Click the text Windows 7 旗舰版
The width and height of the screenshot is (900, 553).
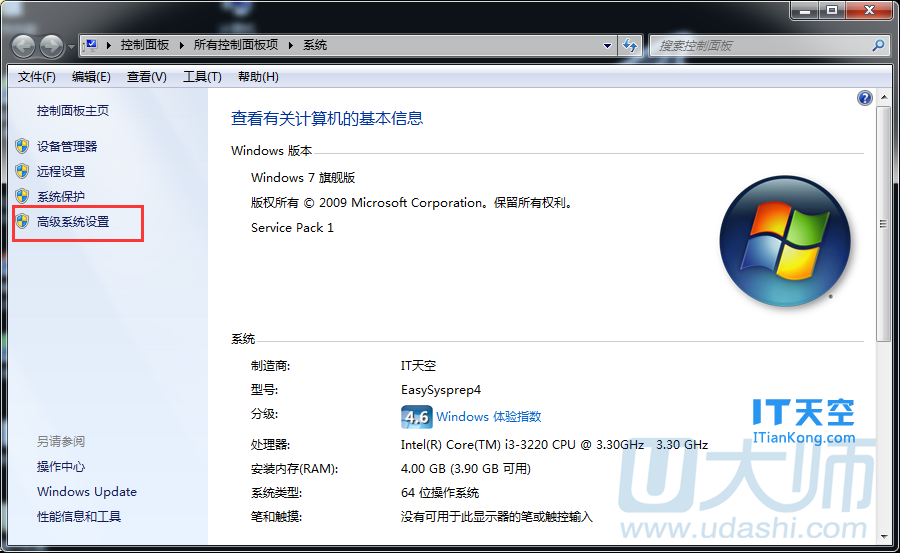coord(303,178)
